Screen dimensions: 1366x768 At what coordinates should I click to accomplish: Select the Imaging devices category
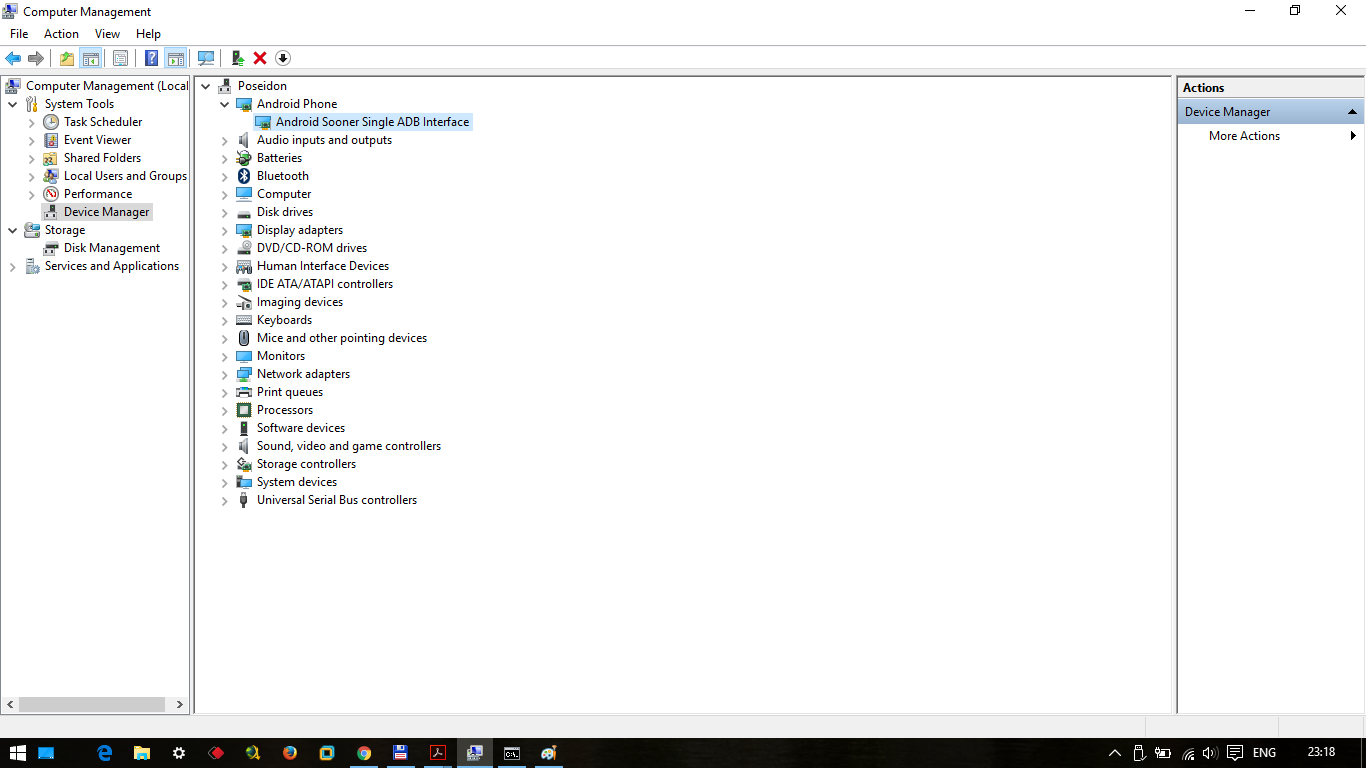point(300,302)
